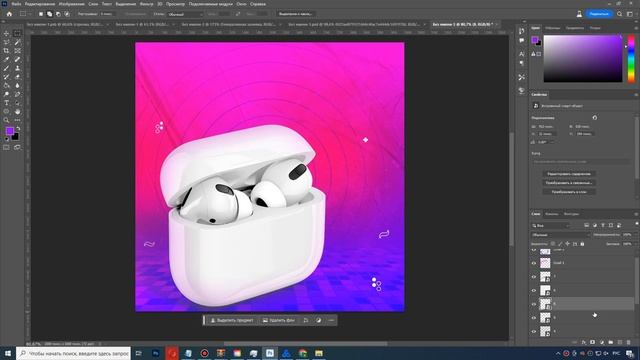Toggle lock position icon
This screenshot has height=360, width=640.
[567, 244]
